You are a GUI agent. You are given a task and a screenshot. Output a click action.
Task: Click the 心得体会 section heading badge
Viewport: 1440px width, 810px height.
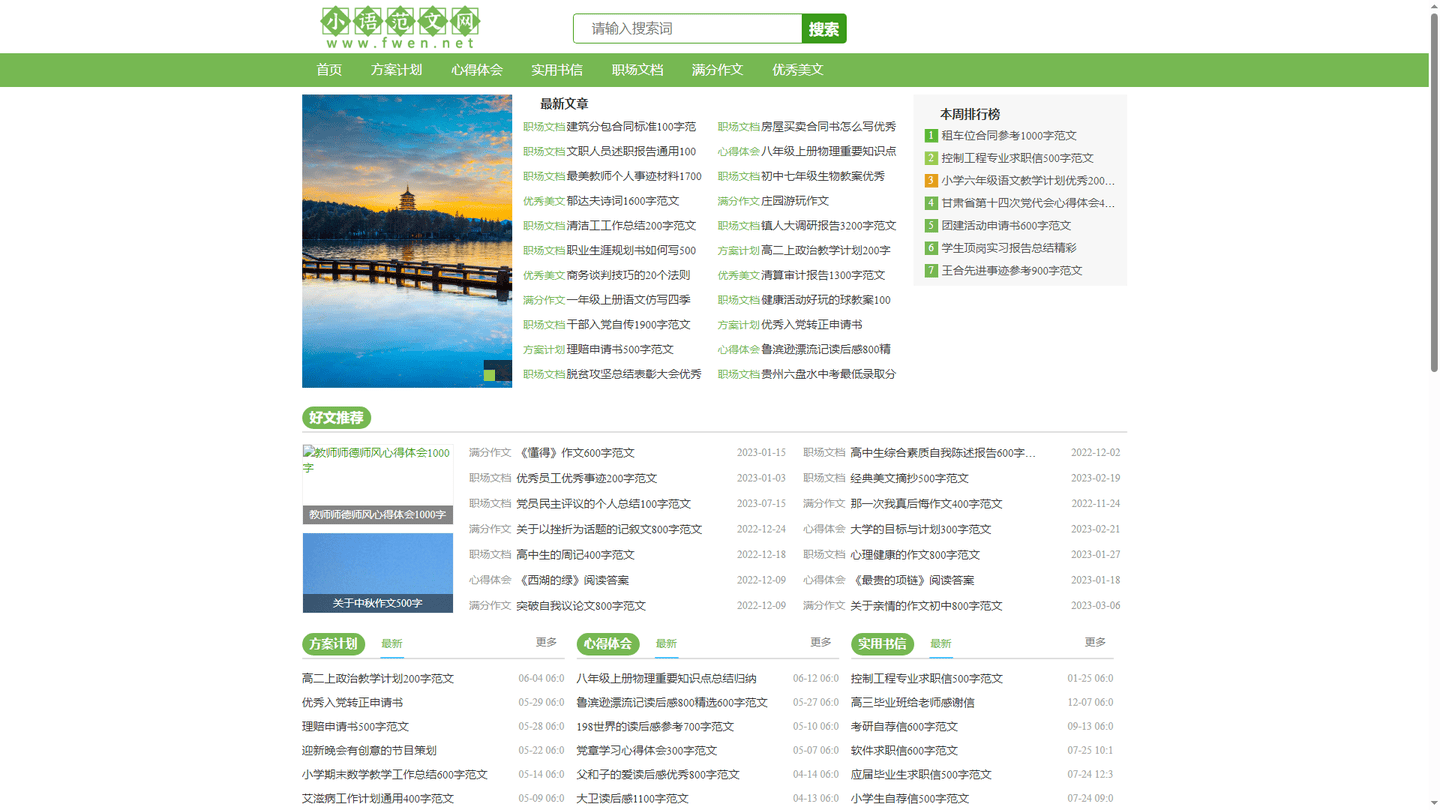point(608,644)
